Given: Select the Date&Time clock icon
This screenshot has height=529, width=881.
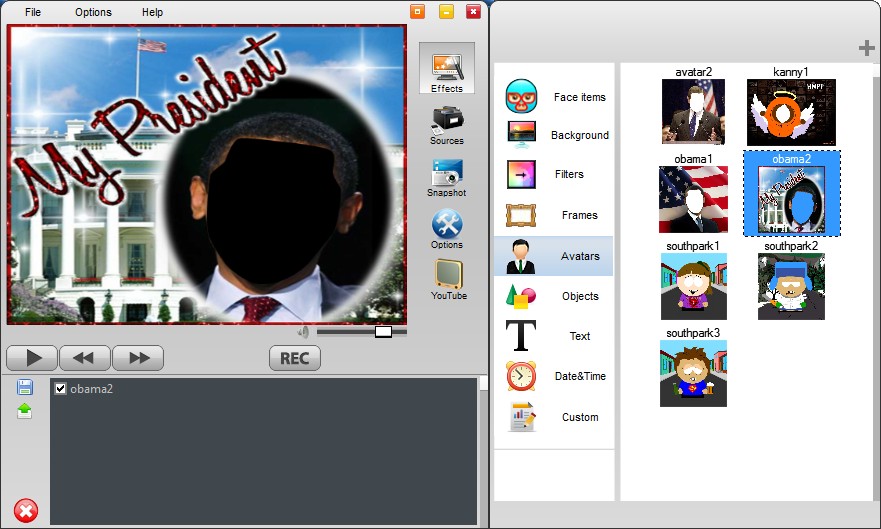Looking at the screenshot, I should click(521, 376).
